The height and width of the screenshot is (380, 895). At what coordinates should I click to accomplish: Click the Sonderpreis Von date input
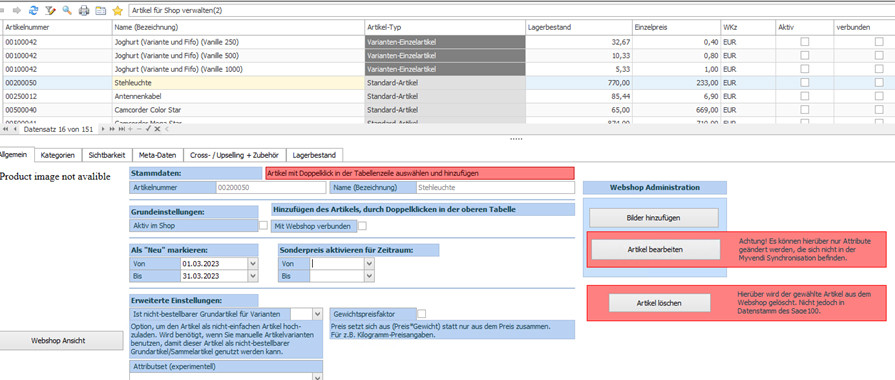click(x=337, y=264)
